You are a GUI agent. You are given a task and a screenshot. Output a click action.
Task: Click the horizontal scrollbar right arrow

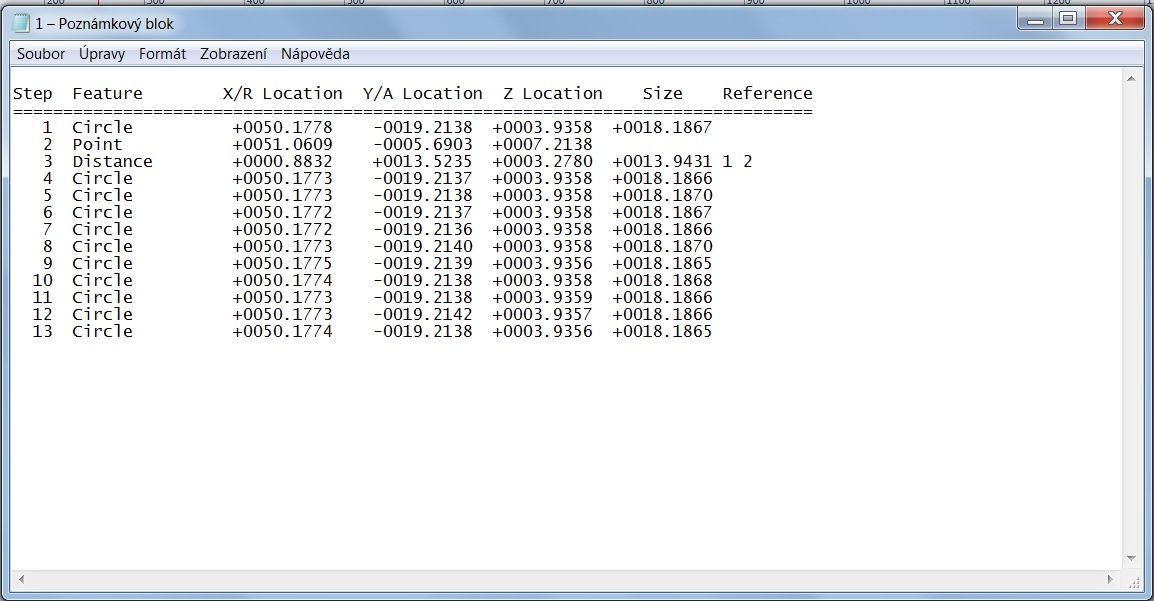click(x=1111, y=579)
